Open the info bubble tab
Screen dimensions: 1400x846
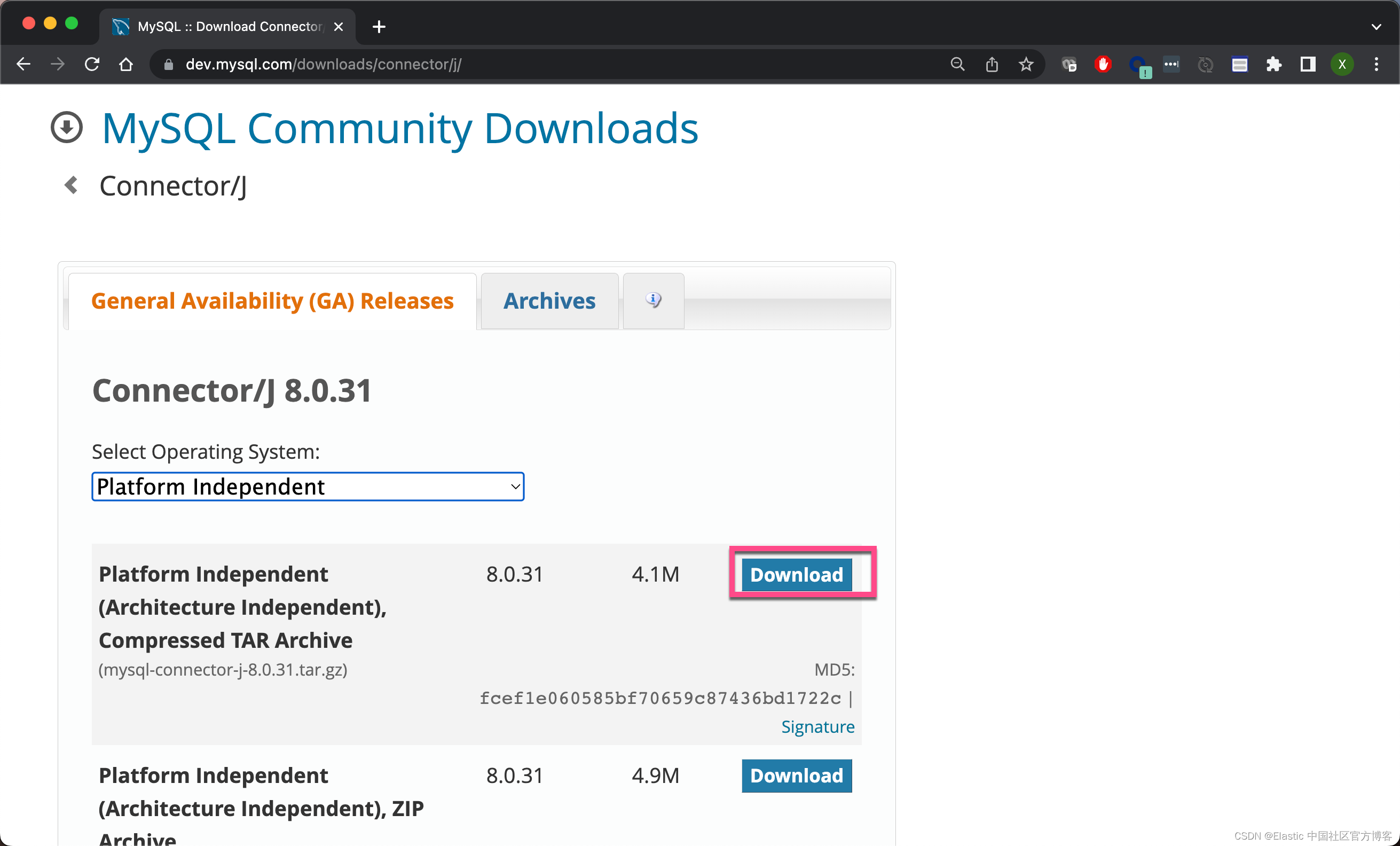tap(654, 301)
